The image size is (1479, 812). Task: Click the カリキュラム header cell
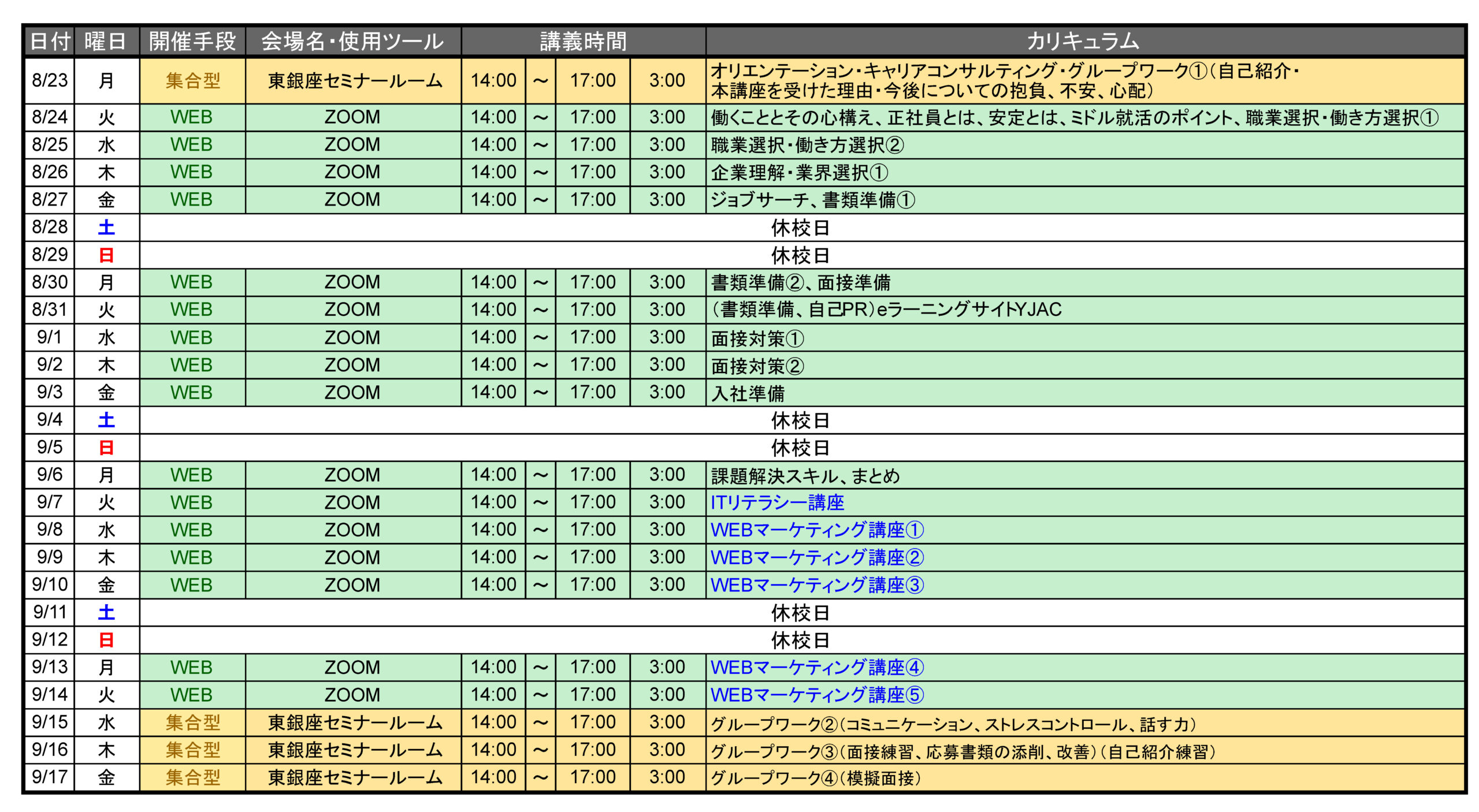tap(1084, 41)
